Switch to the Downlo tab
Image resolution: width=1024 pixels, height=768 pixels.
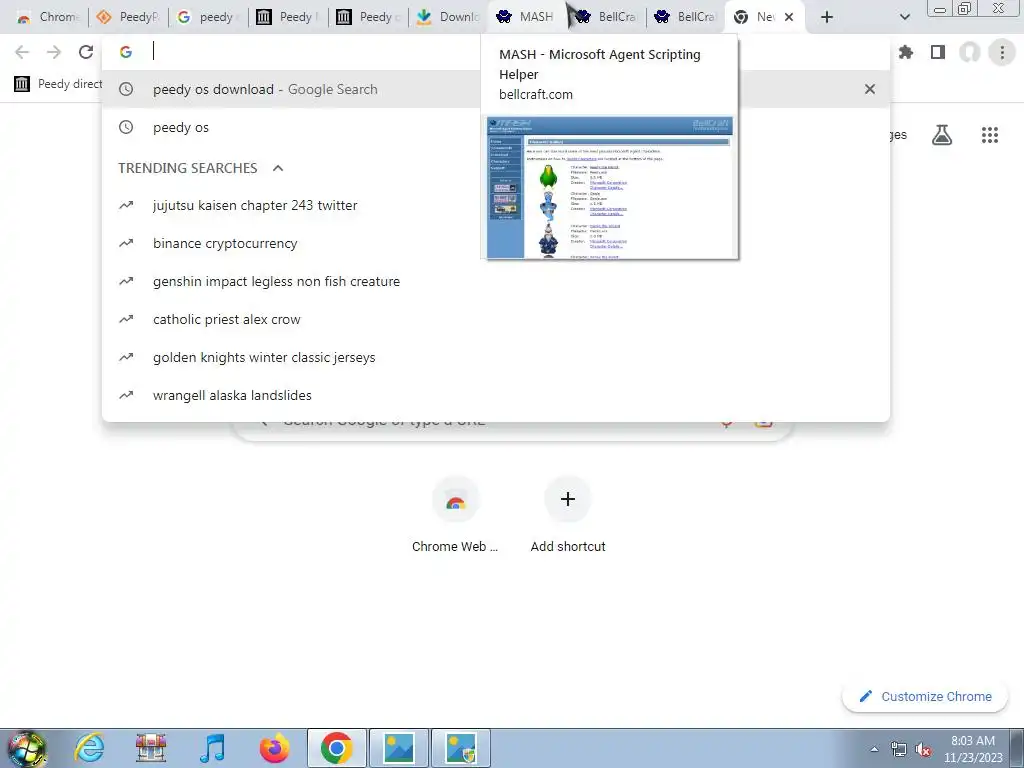(449, 17)
